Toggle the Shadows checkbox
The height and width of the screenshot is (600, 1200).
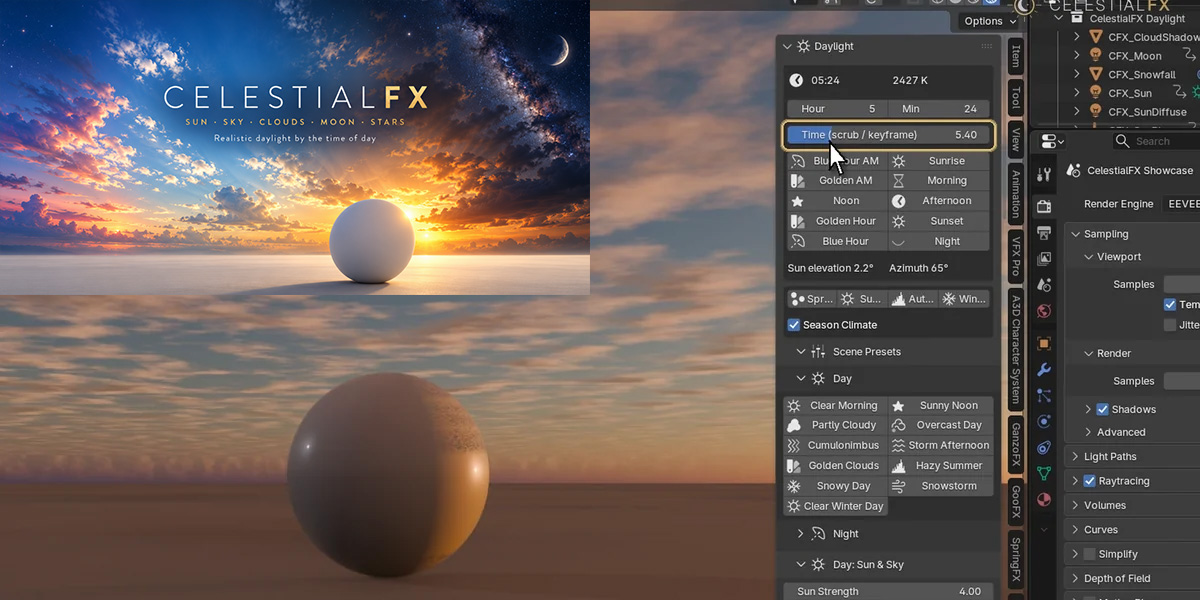1102,409
